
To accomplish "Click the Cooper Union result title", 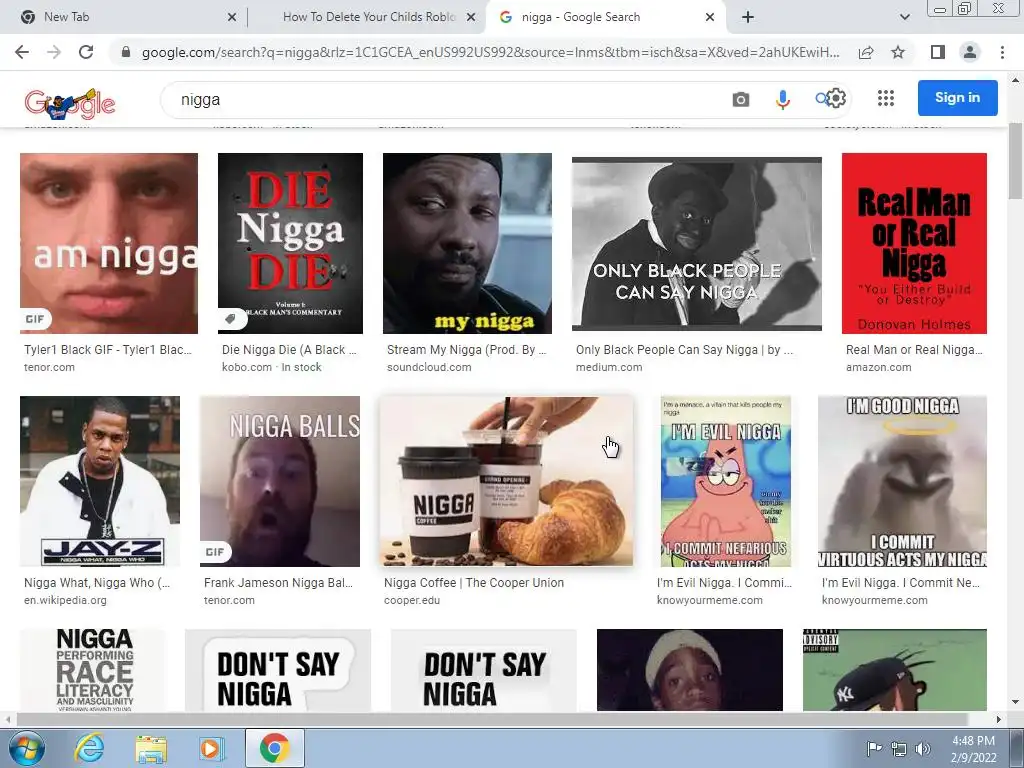I will (x=474, y=583).
